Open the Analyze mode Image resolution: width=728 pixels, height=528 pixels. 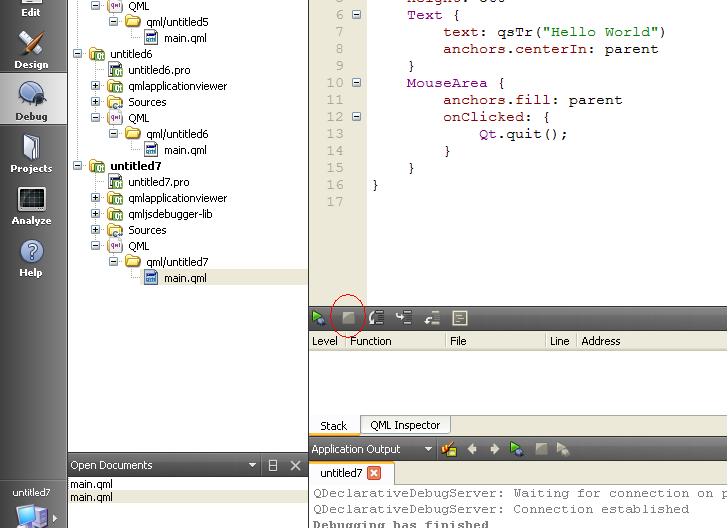(31, 206)
